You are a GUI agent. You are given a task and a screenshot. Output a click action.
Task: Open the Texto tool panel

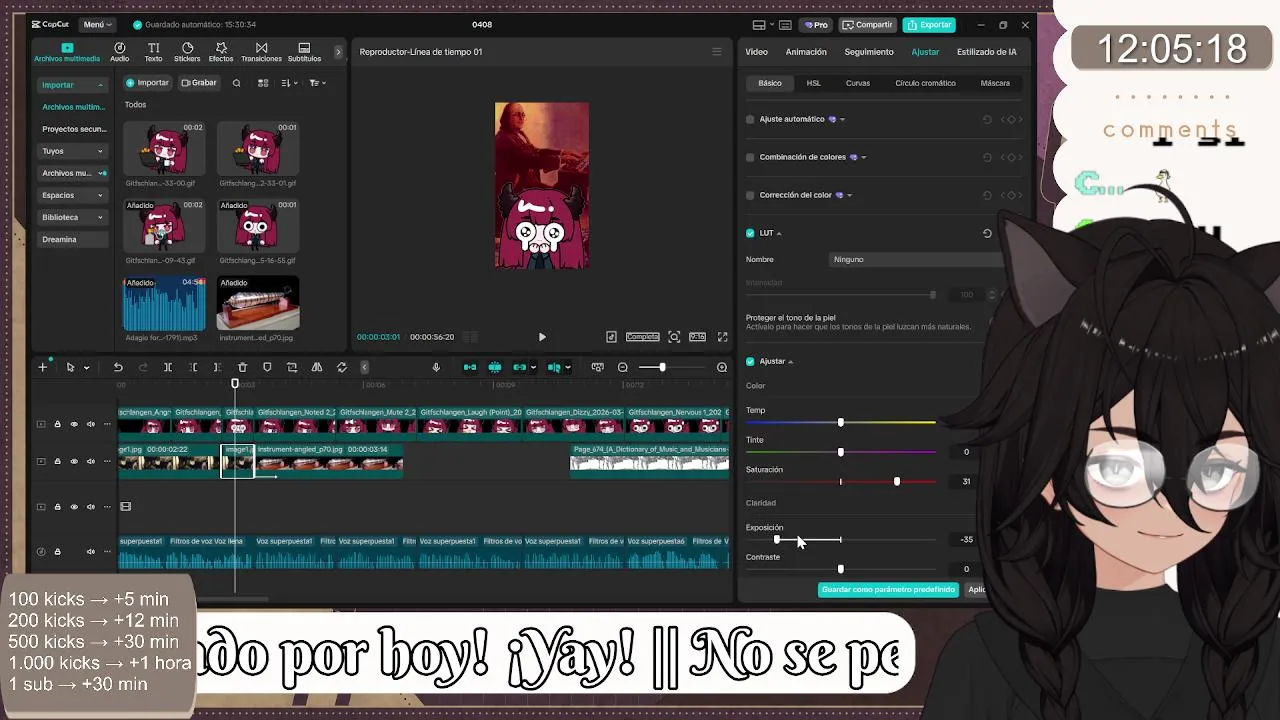coord(153,52)
